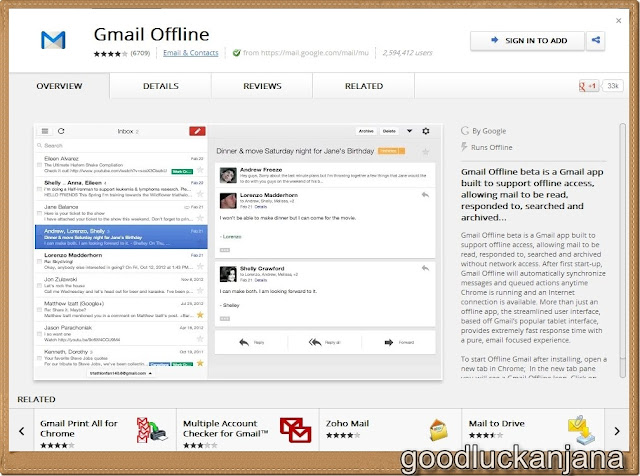
Task: Toggle star on Eileen Alvarez email
Action: [200, 170]
